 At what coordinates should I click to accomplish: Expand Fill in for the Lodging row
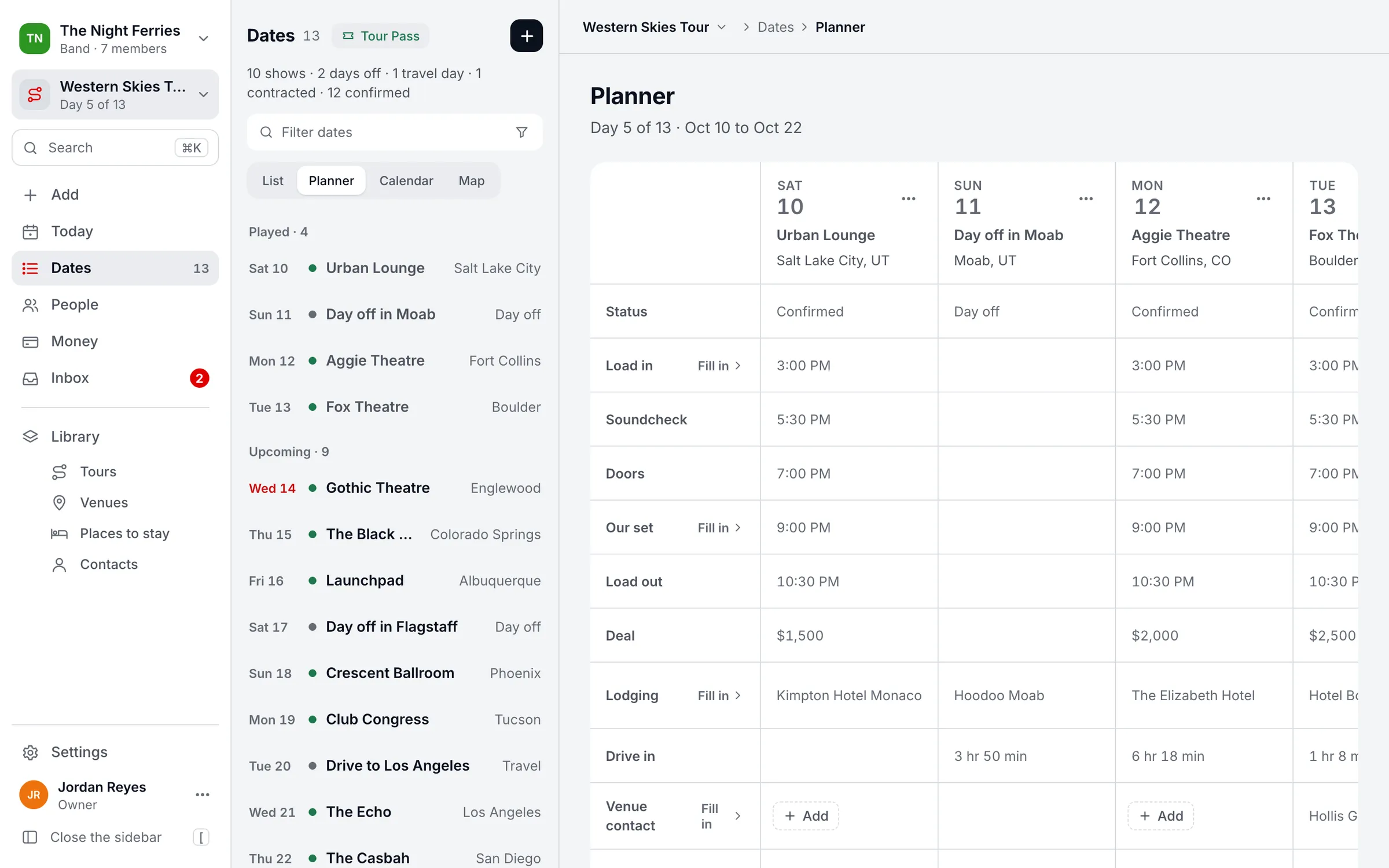click(x=719, y=696)
